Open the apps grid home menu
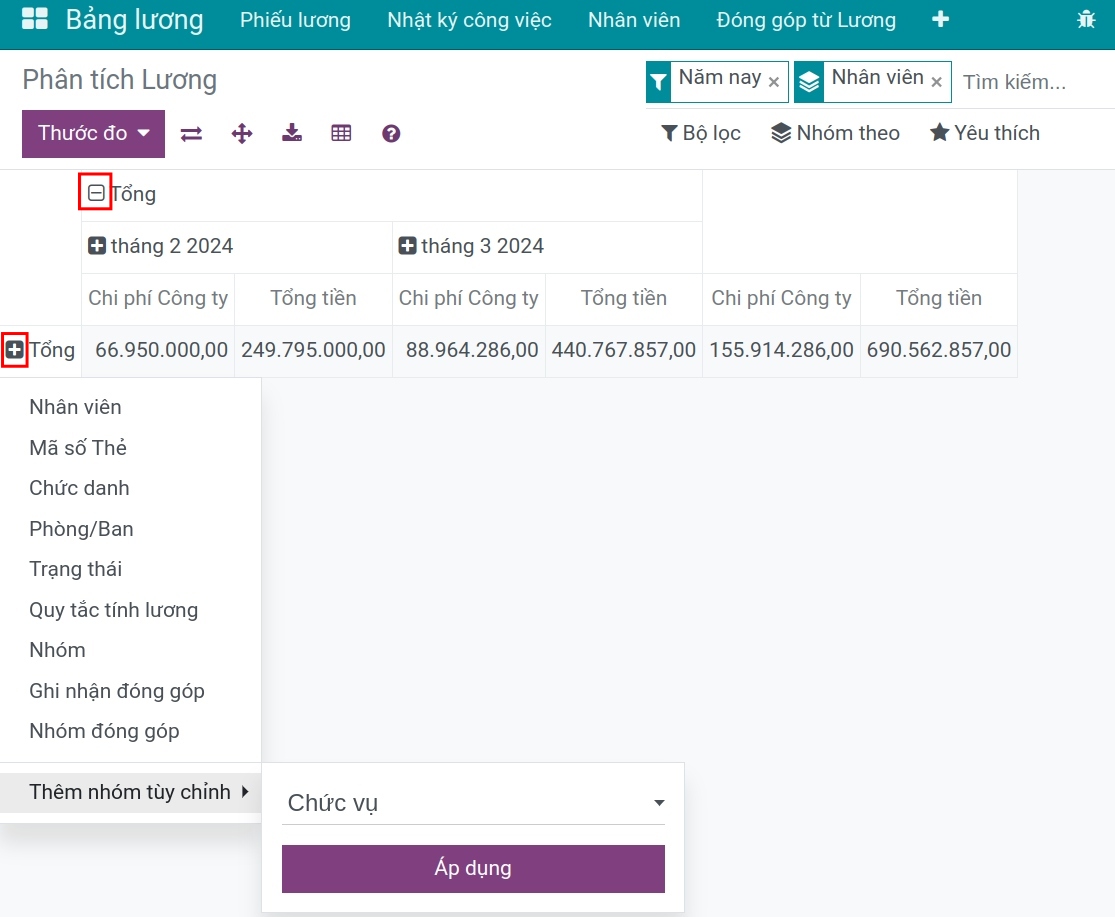1115x917 pixels. pos(34,20)
